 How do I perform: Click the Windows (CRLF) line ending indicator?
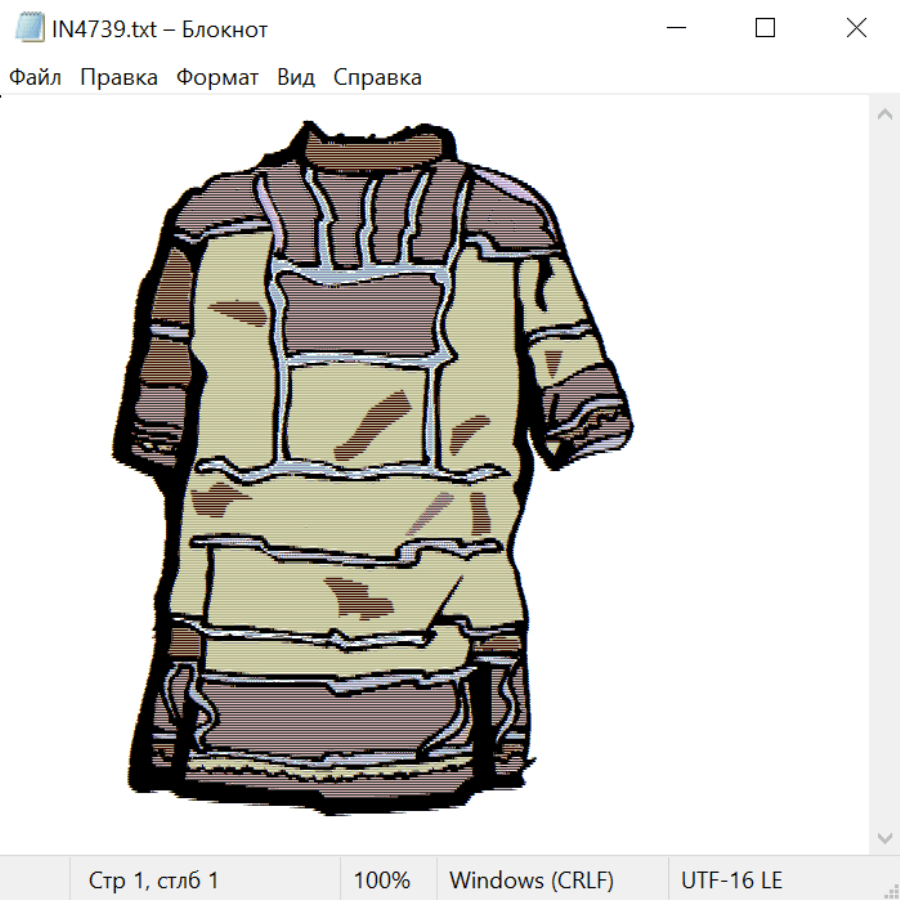(x=531, y=880)
